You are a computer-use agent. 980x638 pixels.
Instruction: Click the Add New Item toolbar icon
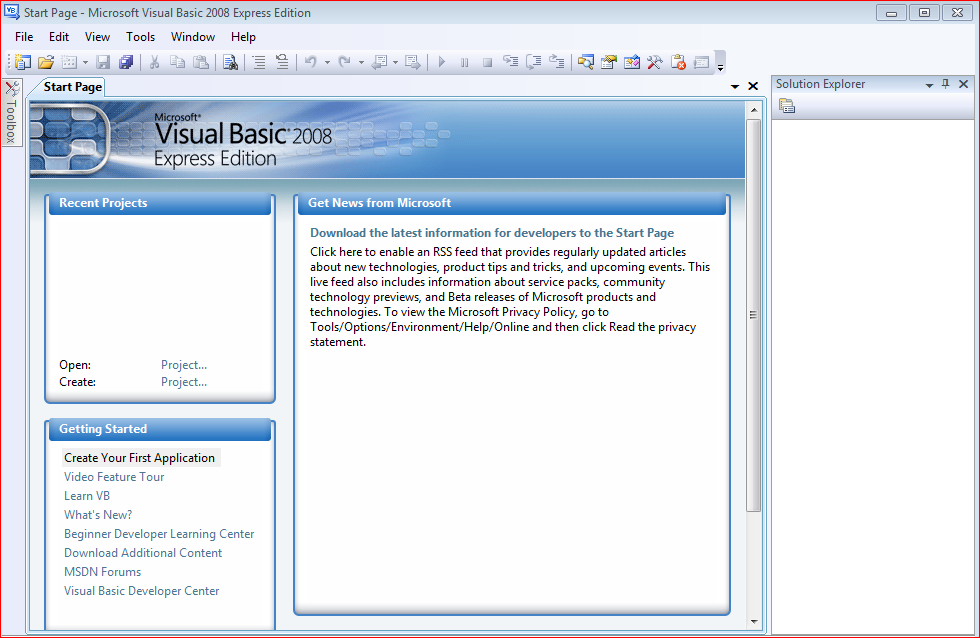click(69, 62)
